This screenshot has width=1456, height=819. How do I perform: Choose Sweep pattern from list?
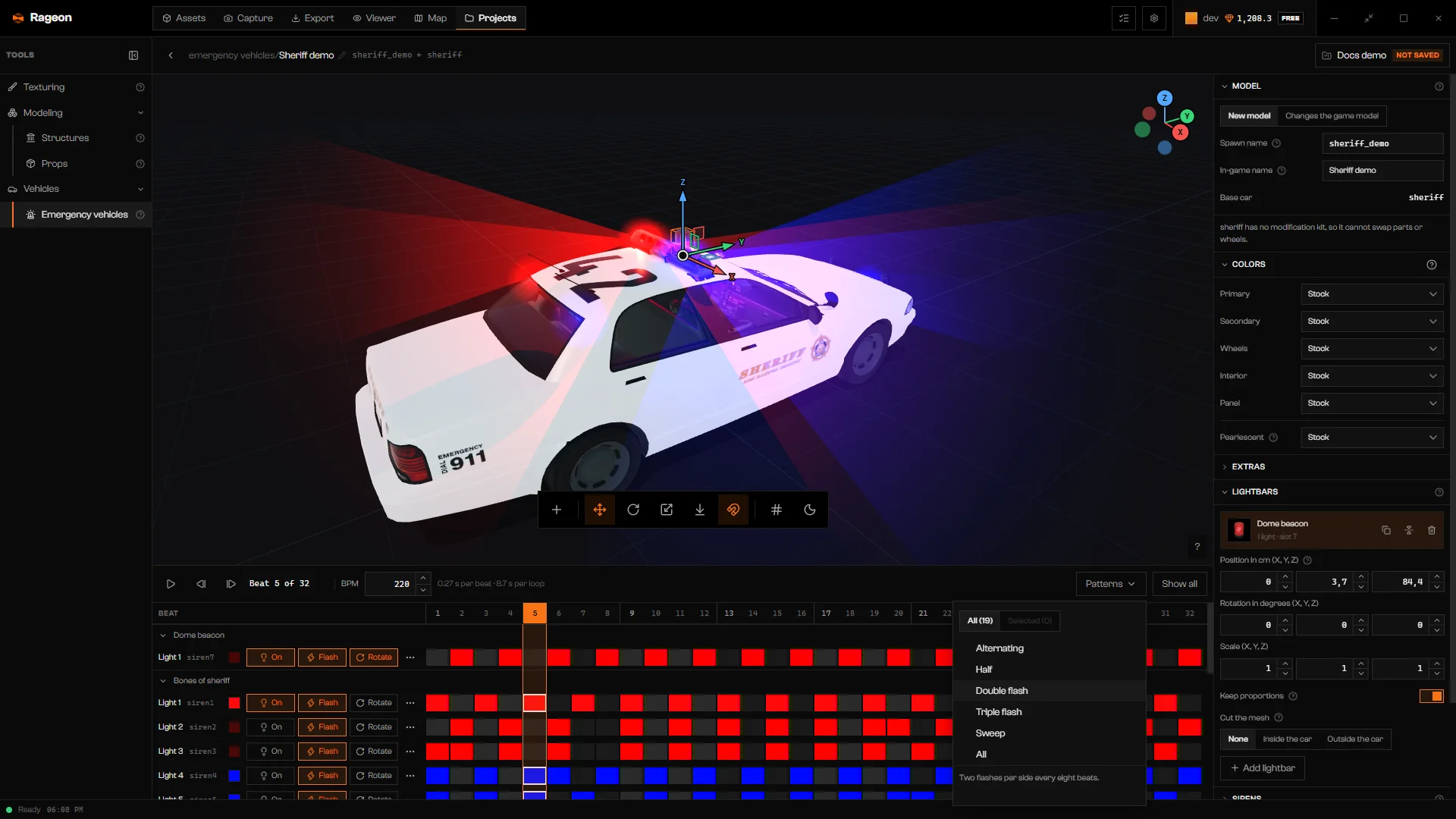point(1050,733)
